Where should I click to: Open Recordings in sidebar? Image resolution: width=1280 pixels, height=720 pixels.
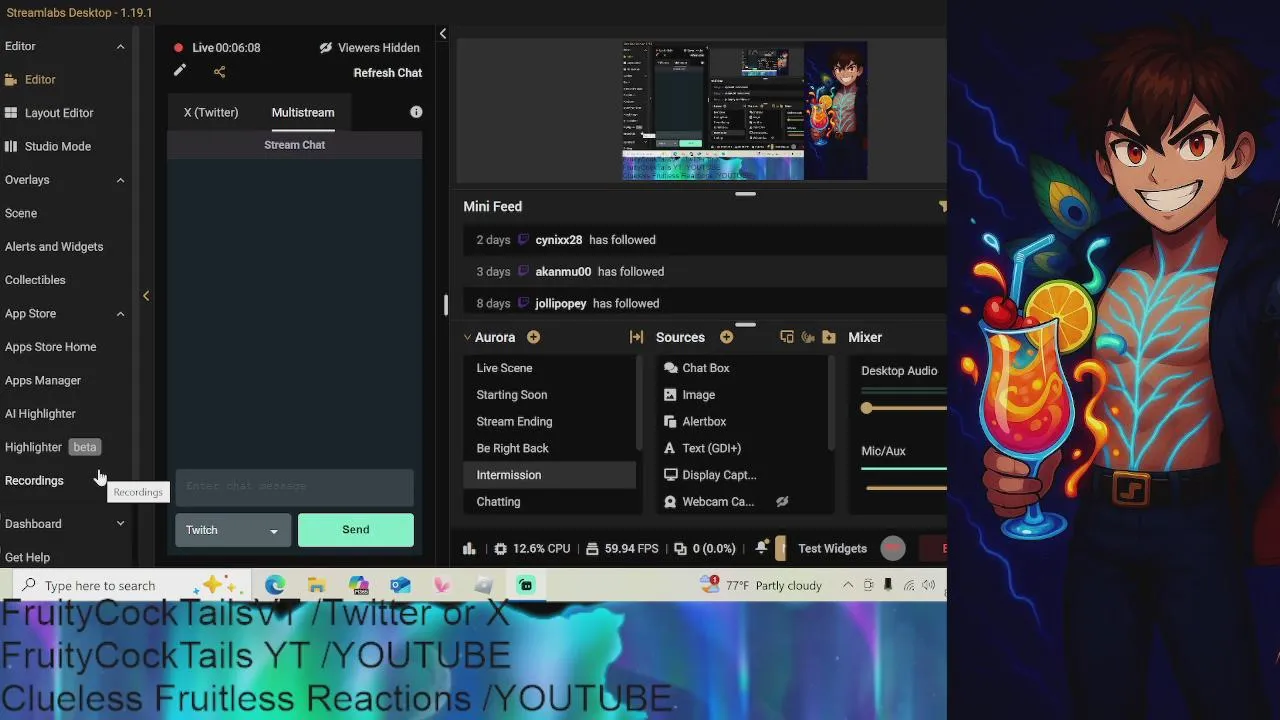34,481
